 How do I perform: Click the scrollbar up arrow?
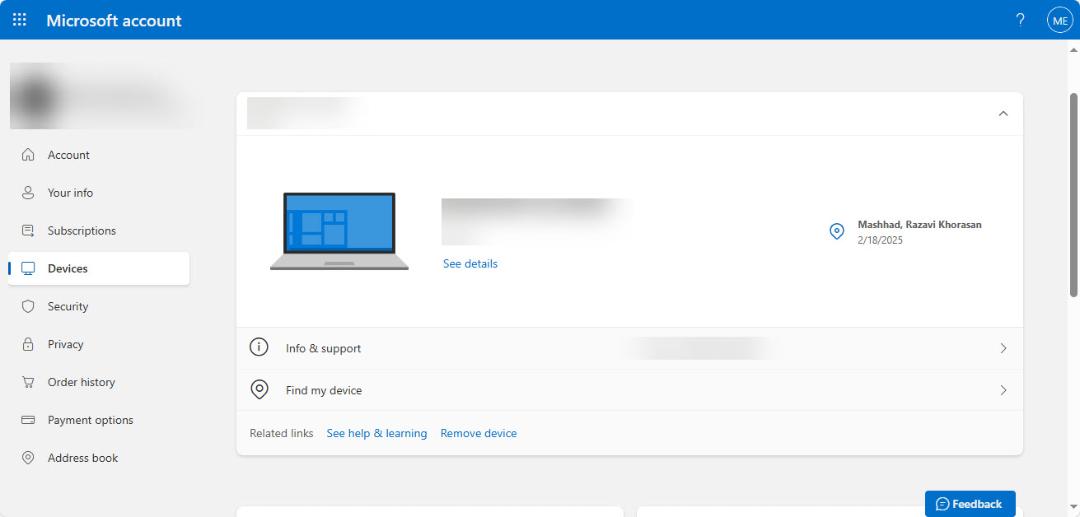click(1073, 50)
